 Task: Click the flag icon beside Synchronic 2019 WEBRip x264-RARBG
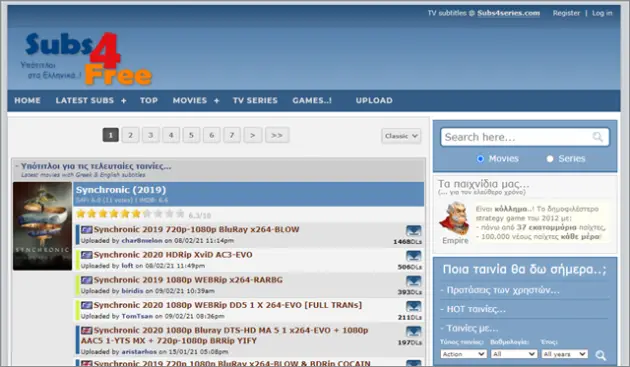point(86,280)
